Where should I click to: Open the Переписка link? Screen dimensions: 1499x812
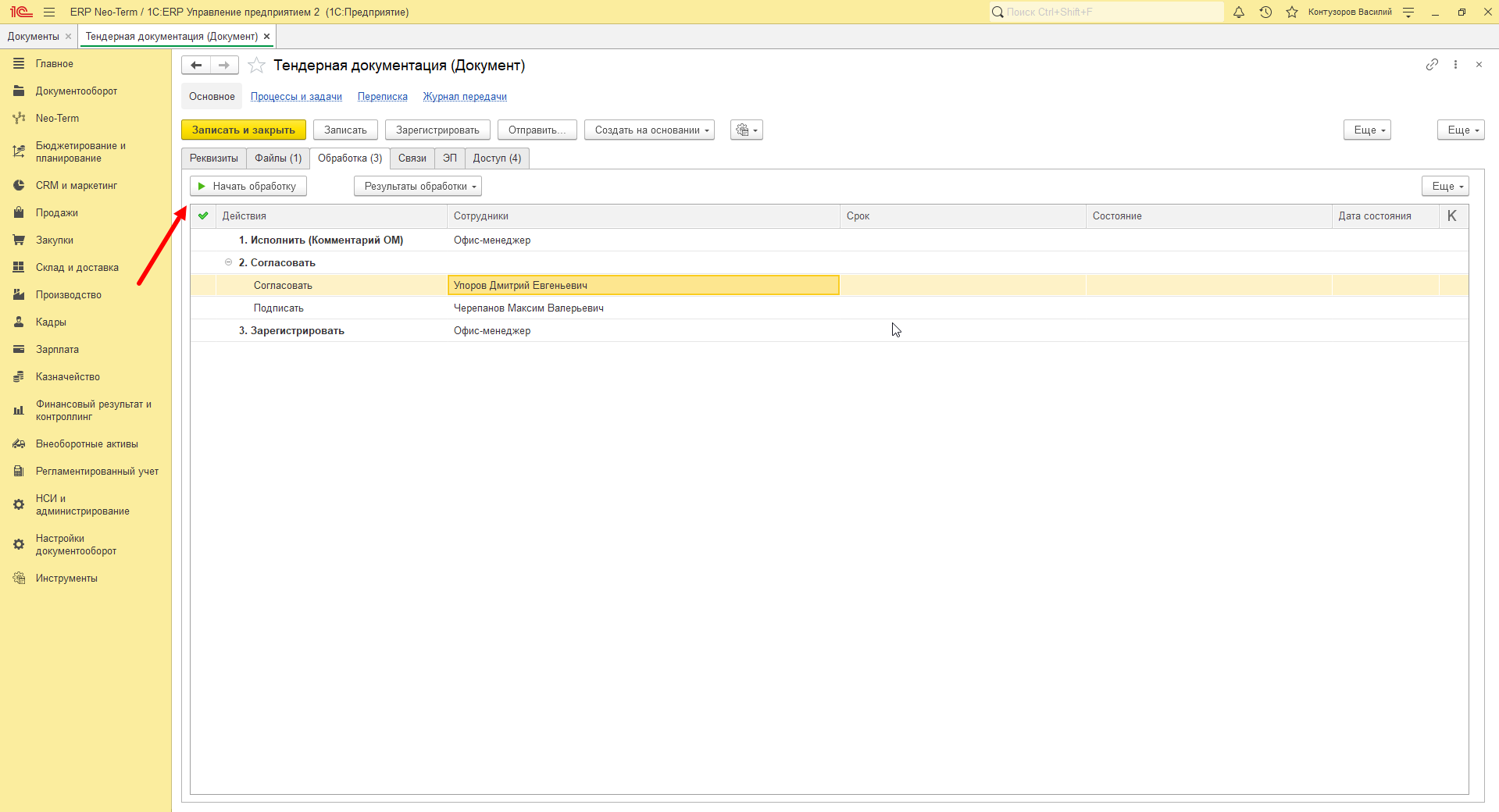383,97
